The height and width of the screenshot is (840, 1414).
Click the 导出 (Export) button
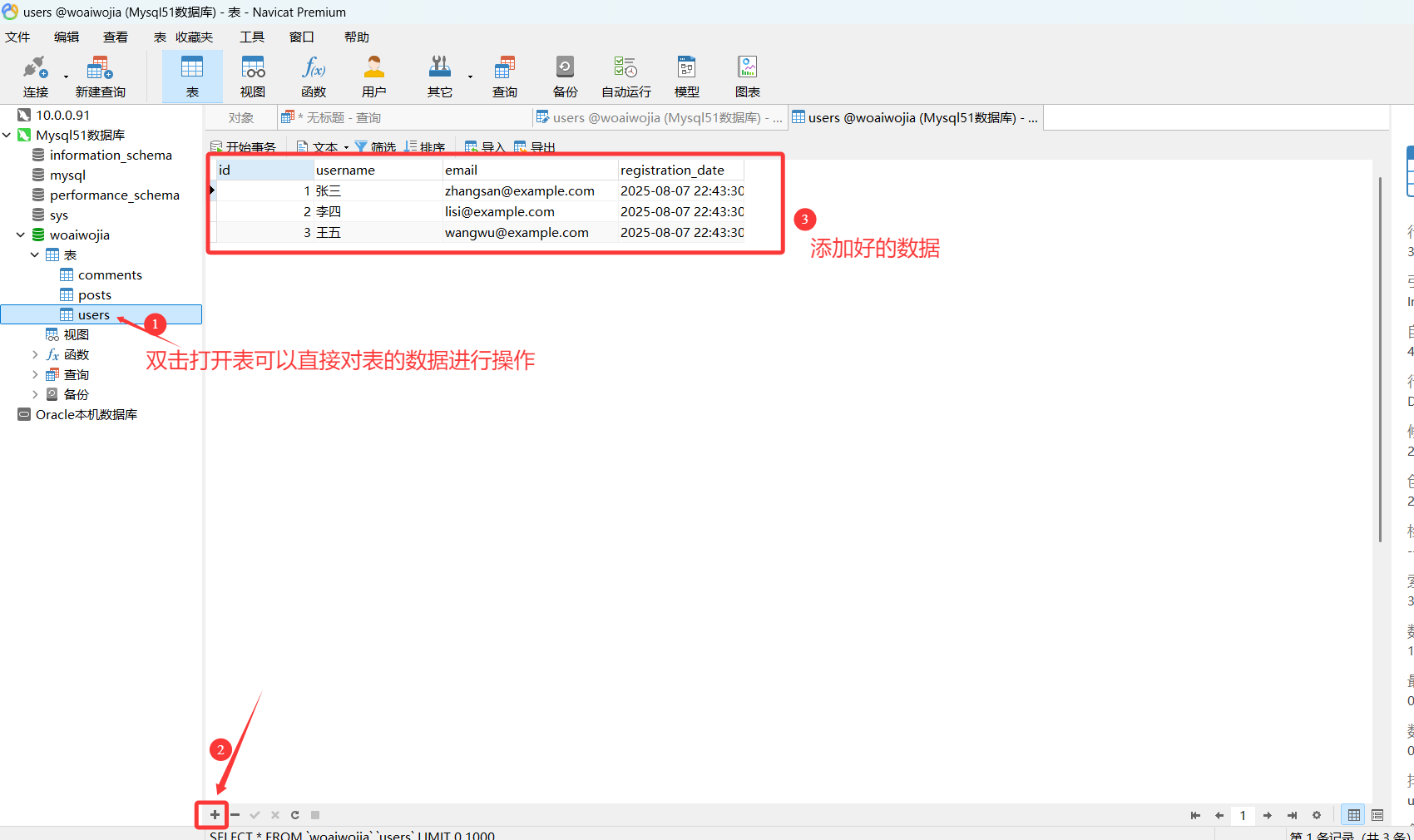coord(535,147)
